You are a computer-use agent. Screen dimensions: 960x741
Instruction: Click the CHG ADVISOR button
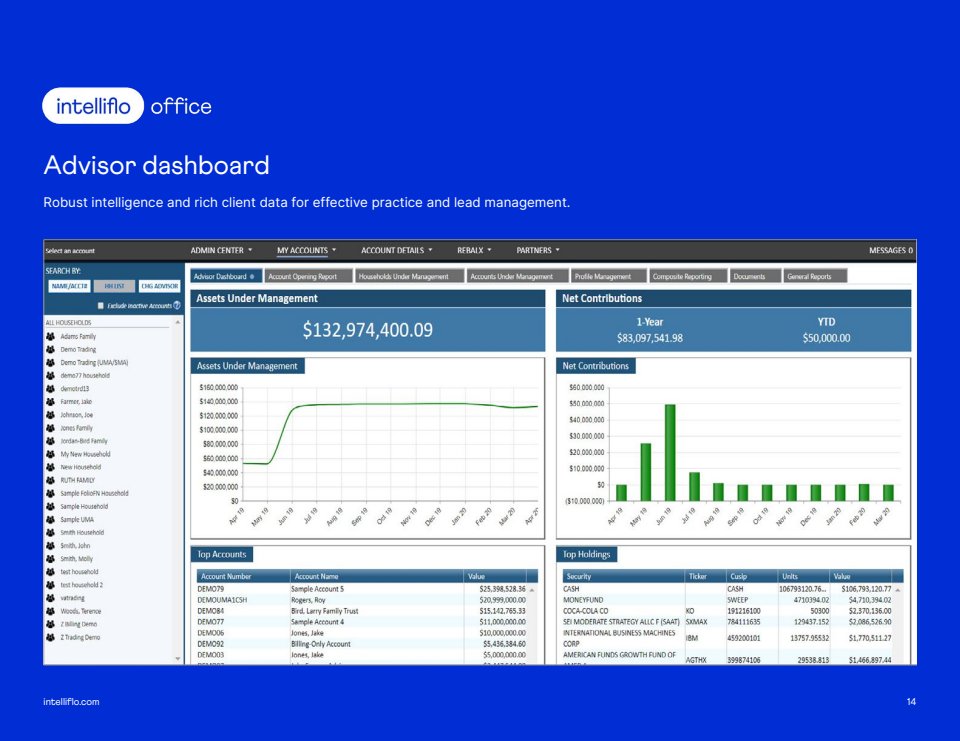tap(159, 286)
